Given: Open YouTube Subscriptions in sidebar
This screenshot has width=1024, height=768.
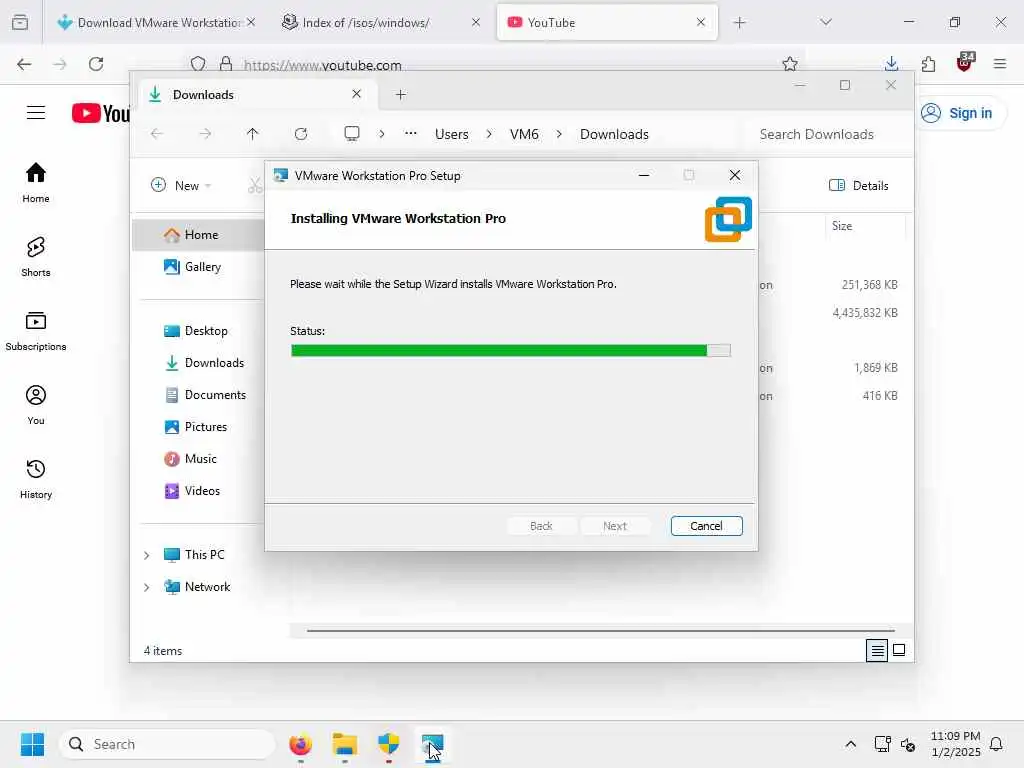Looking at the screenshot, I should [x=36, y=331].
